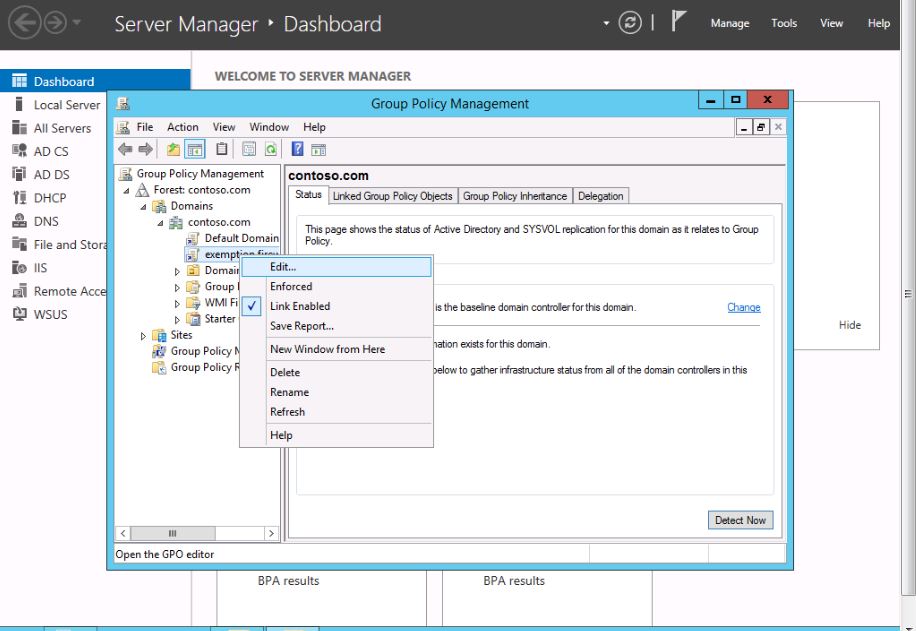Click the Refresh icon in GPMC toolbar
The image size is (916, 631).
271,150
